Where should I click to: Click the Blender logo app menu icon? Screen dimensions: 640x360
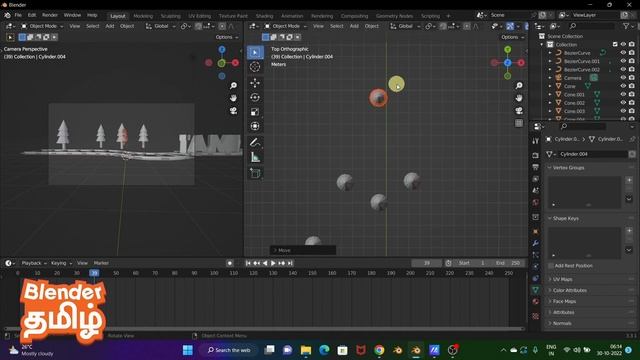(7, 15)
